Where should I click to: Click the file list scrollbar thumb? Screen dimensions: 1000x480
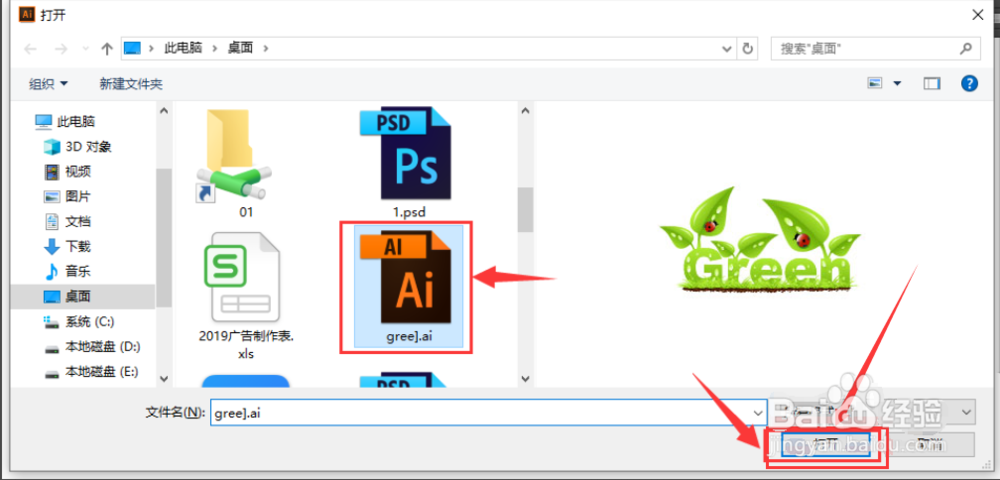click(x=526, y=210)
